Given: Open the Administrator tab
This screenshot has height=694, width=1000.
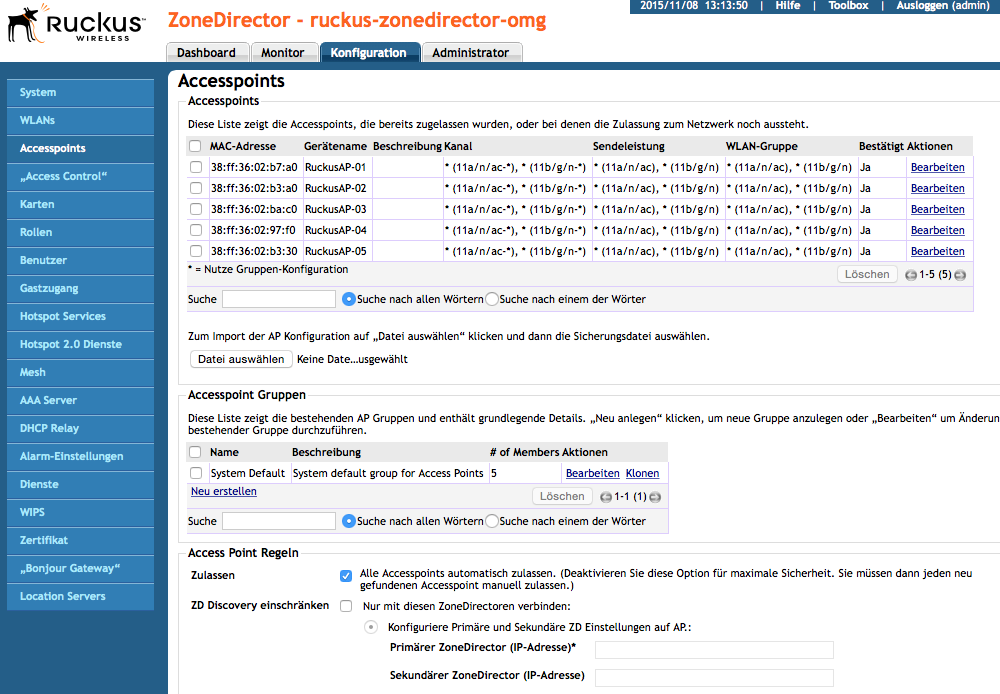Looking at the screenshot, I should (470, 53).
